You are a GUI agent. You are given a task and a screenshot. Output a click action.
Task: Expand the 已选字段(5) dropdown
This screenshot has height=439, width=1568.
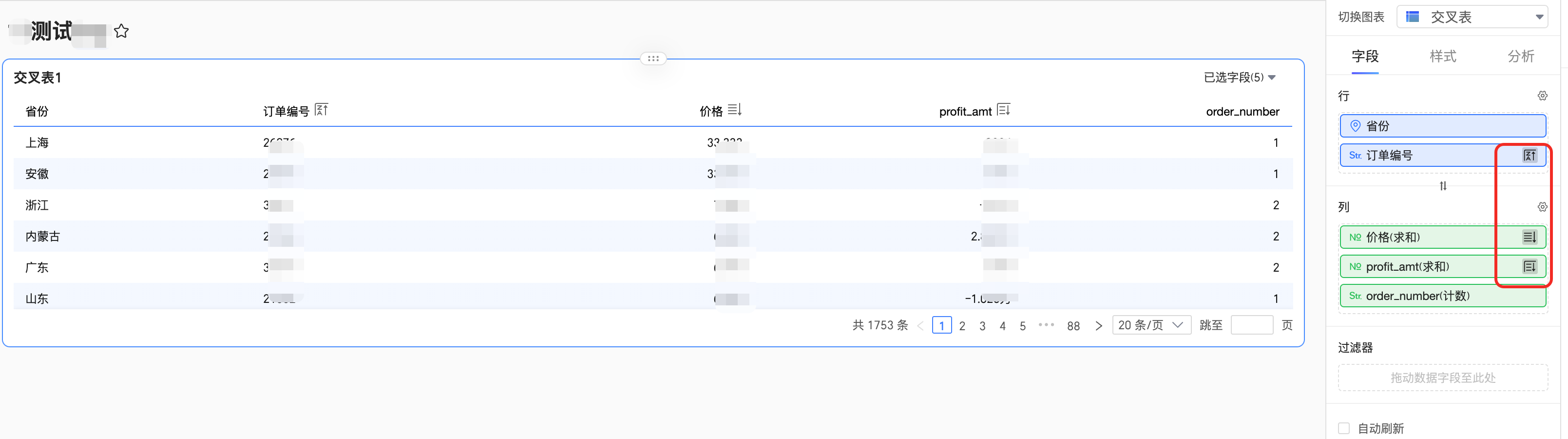click(x=1239, y=78)
